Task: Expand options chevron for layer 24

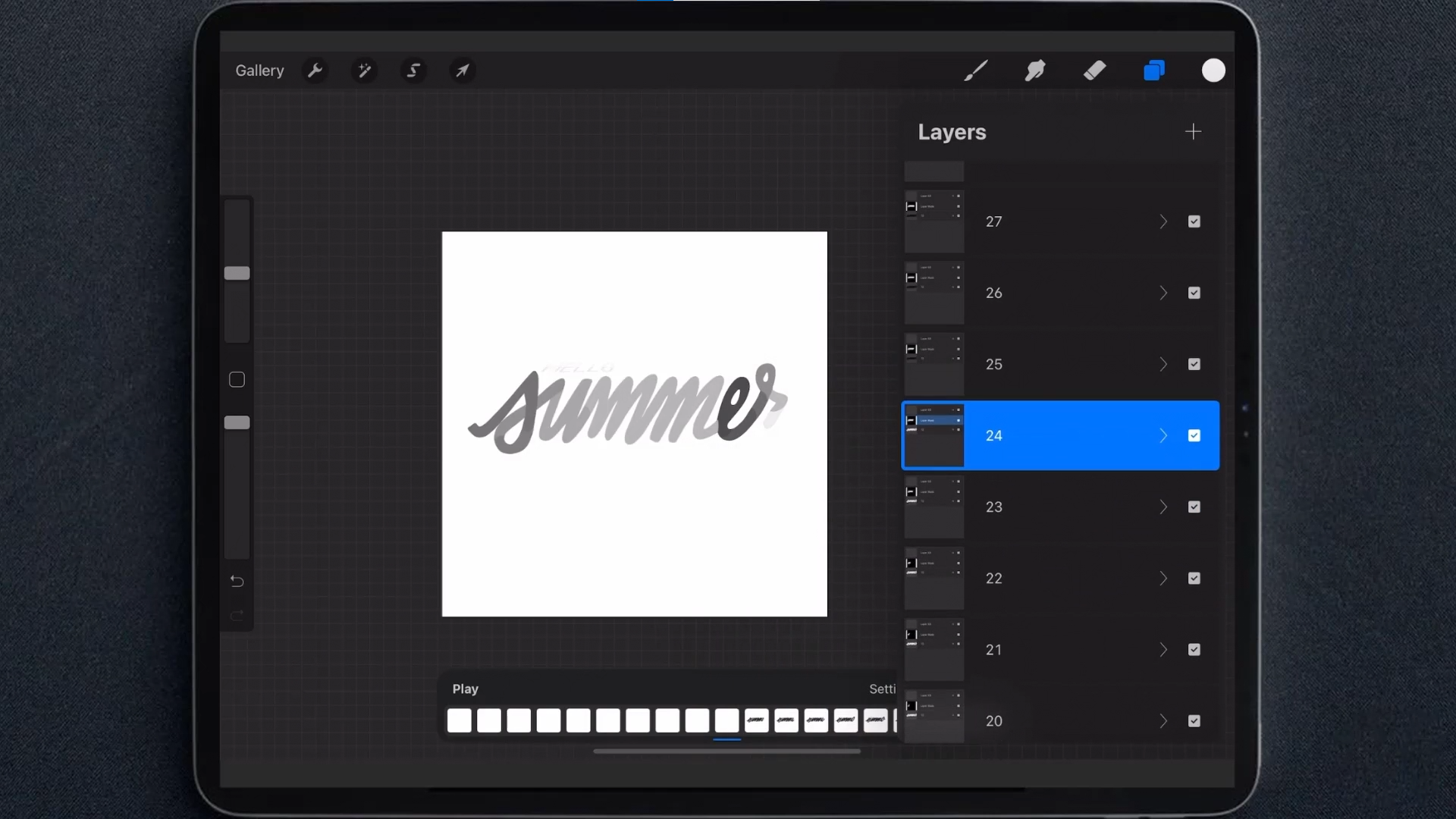Action: point(1164,435)
